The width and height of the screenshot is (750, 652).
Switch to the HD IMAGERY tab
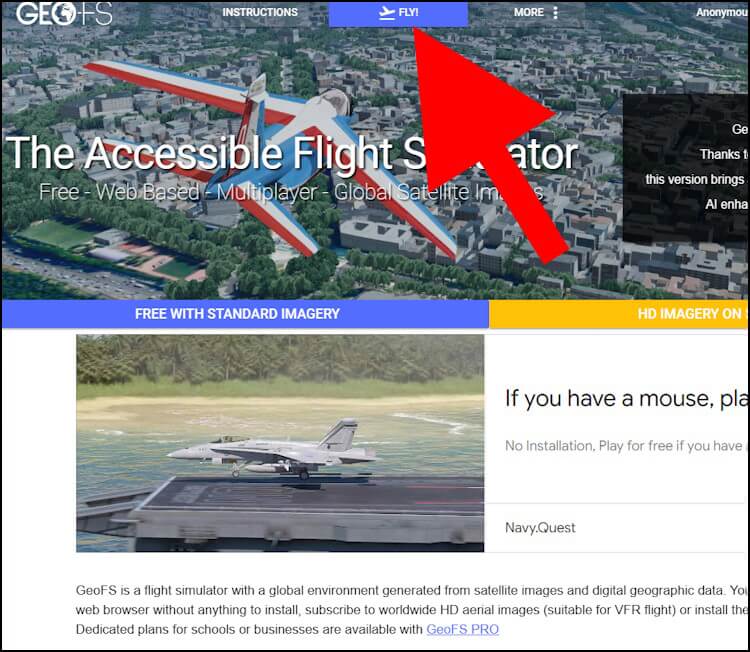619,314
